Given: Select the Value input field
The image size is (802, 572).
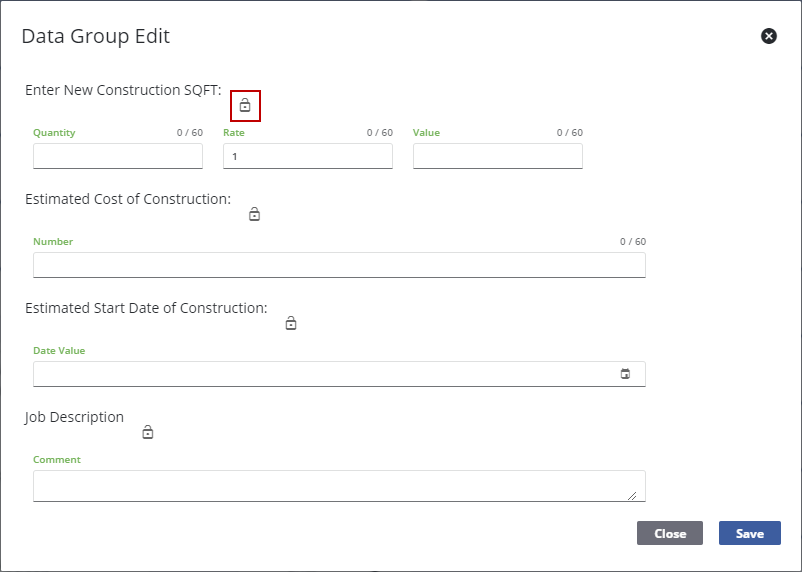Looking at the screenshot, I should 498,156.
